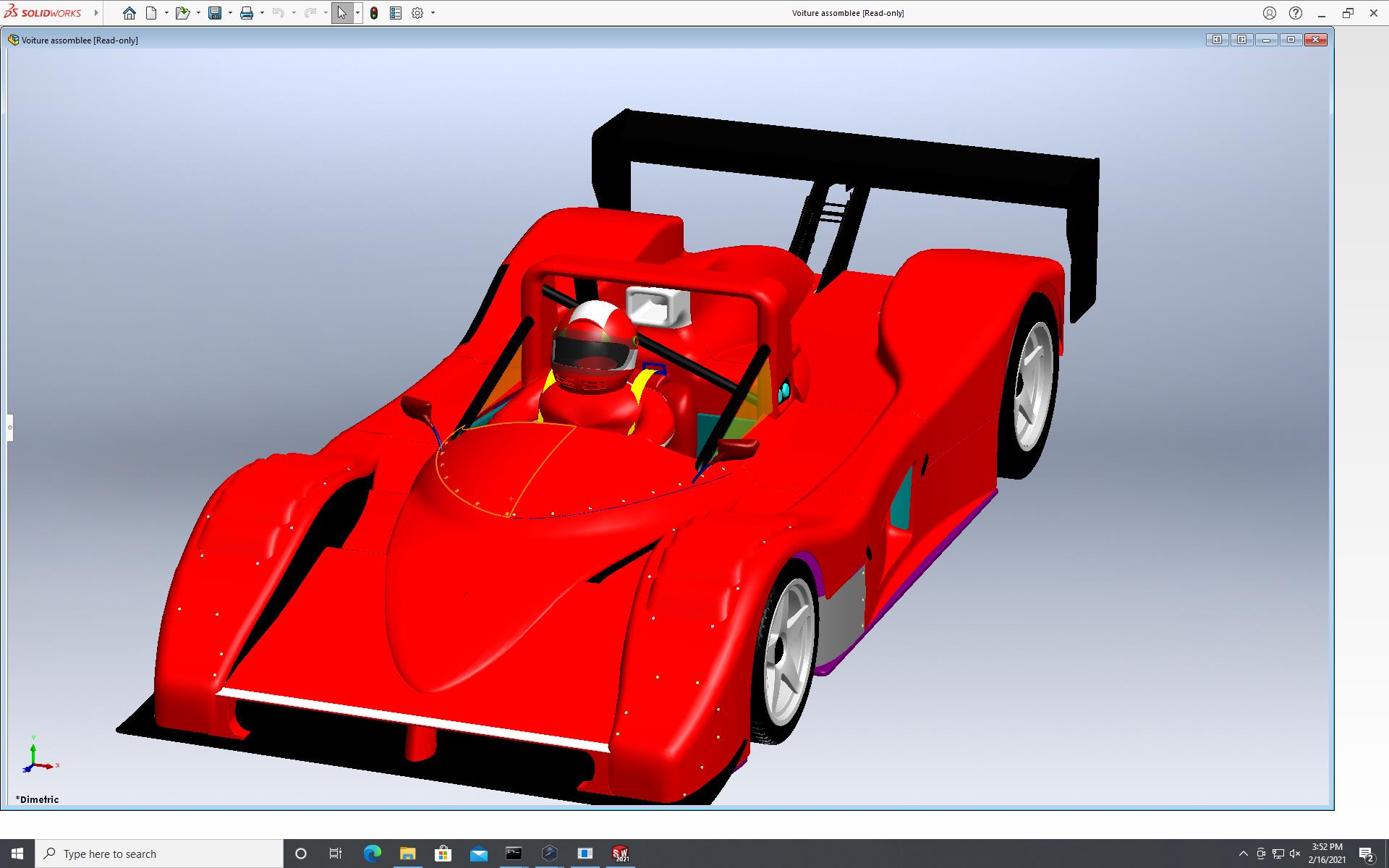Click the Print icon
The height and width of the screenshot is (868, 1389).
pos(247,13)
